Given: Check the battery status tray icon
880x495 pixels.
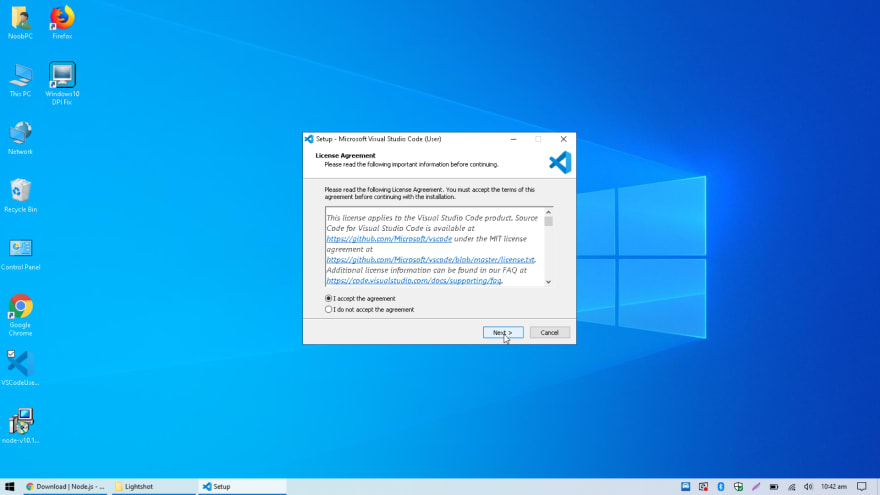Looking at the screenshot, I should [x=773, y=487].
